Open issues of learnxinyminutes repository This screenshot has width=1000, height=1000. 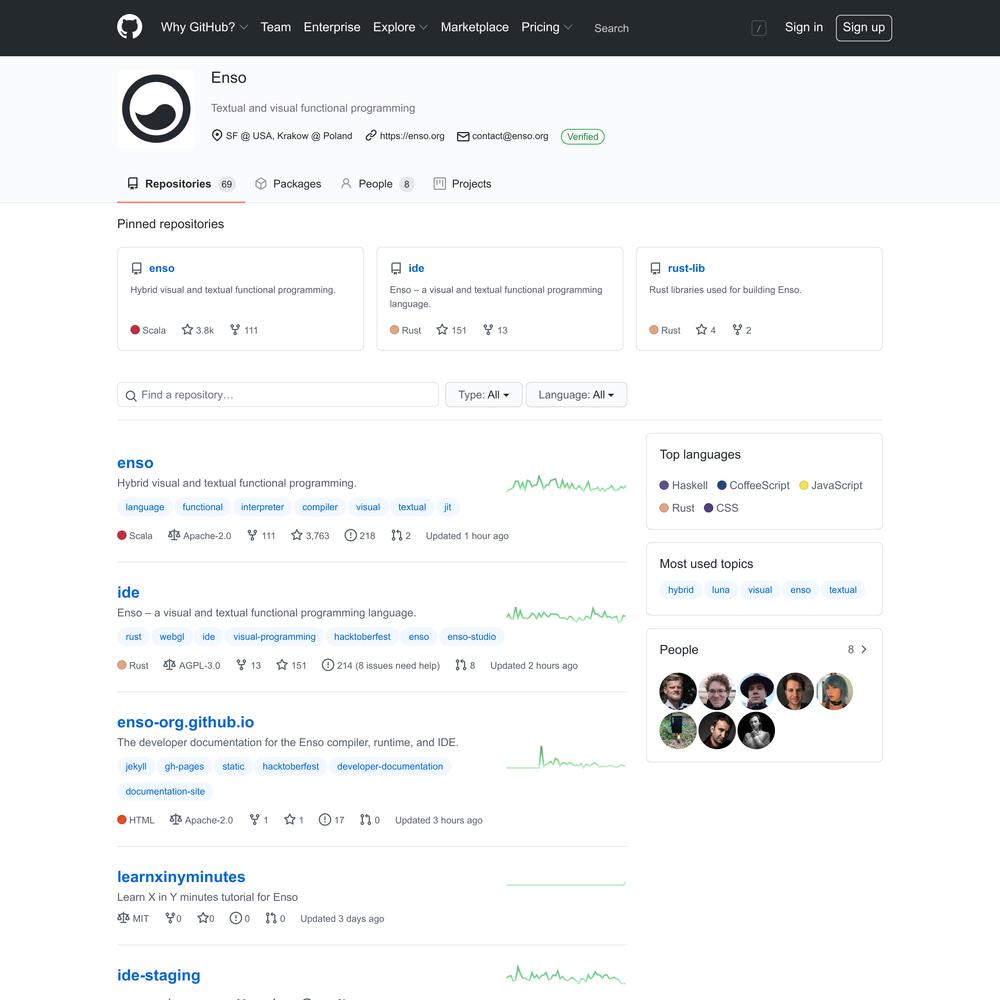[240, 918]
